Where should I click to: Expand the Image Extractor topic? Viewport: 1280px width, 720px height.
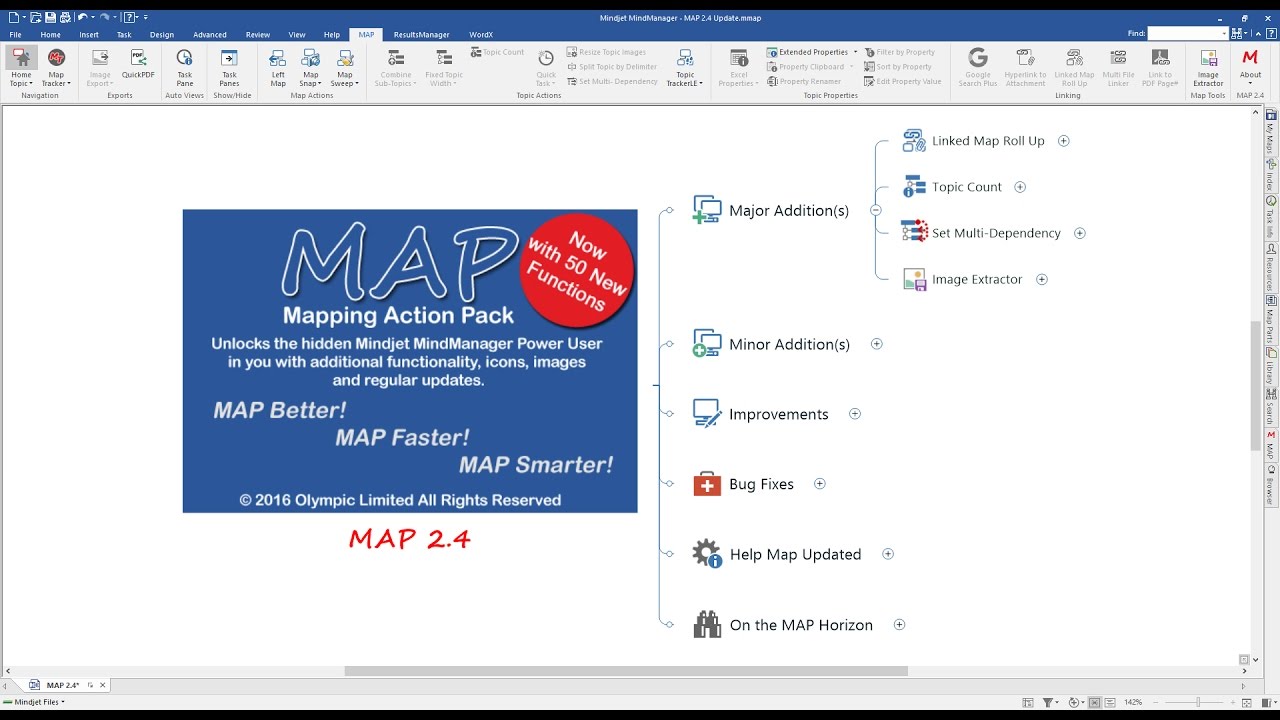coord(1042,280)
